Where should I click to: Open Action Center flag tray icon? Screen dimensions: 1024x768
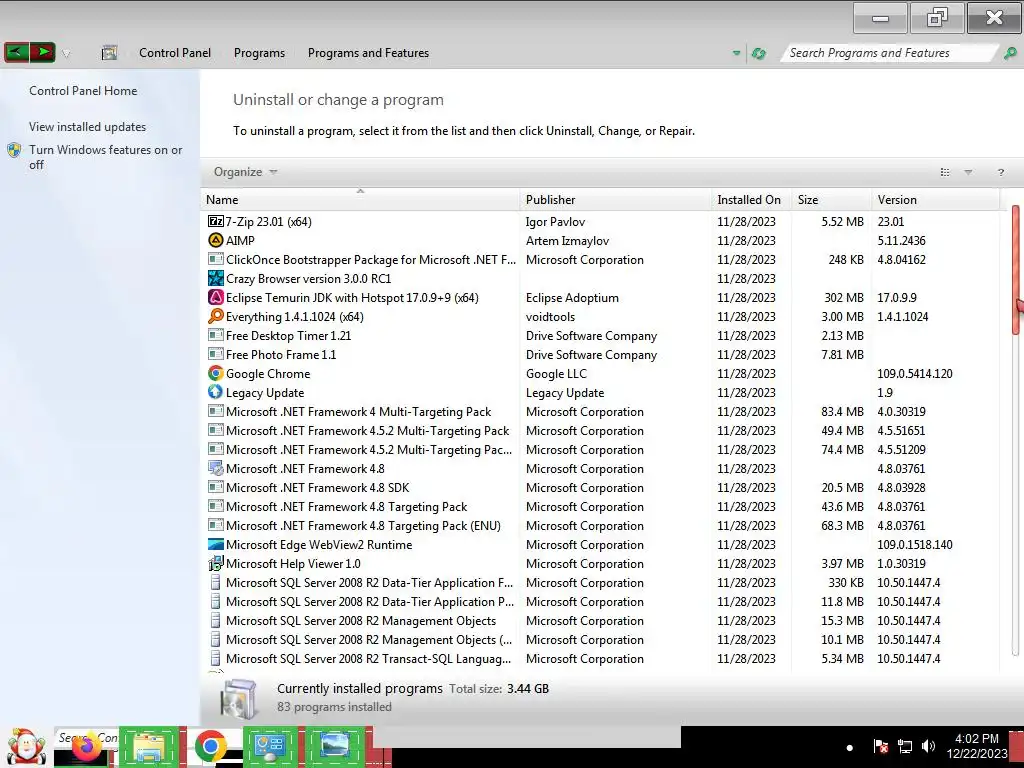click(880, 746)
